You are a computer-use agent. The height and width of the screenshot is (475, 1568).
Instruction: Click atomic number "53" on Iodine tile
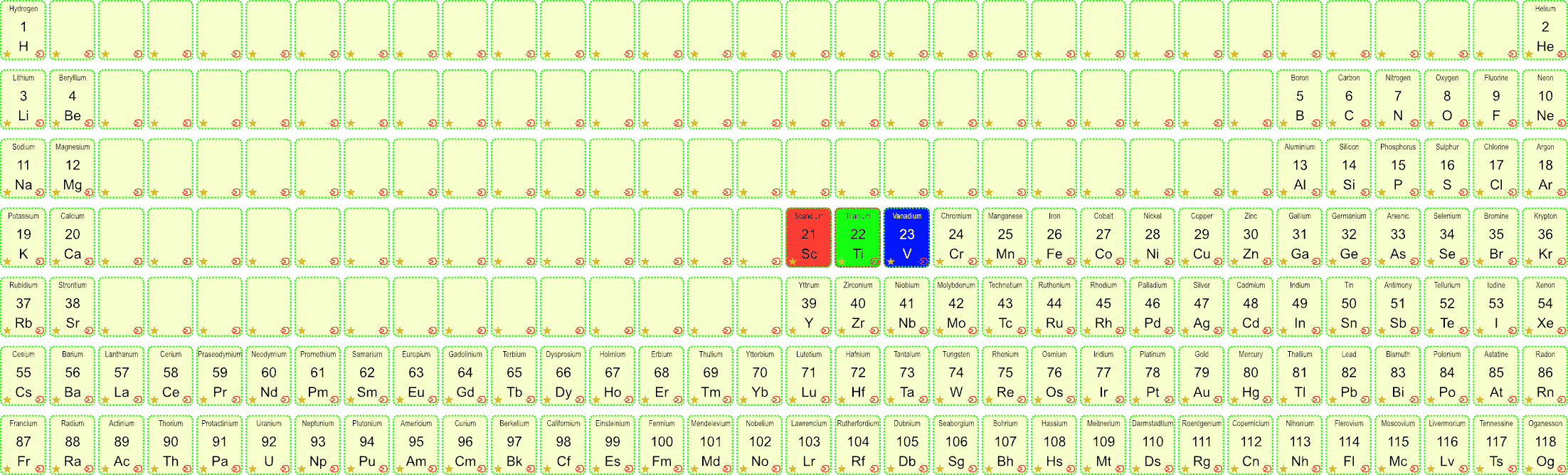[1496, 303]
